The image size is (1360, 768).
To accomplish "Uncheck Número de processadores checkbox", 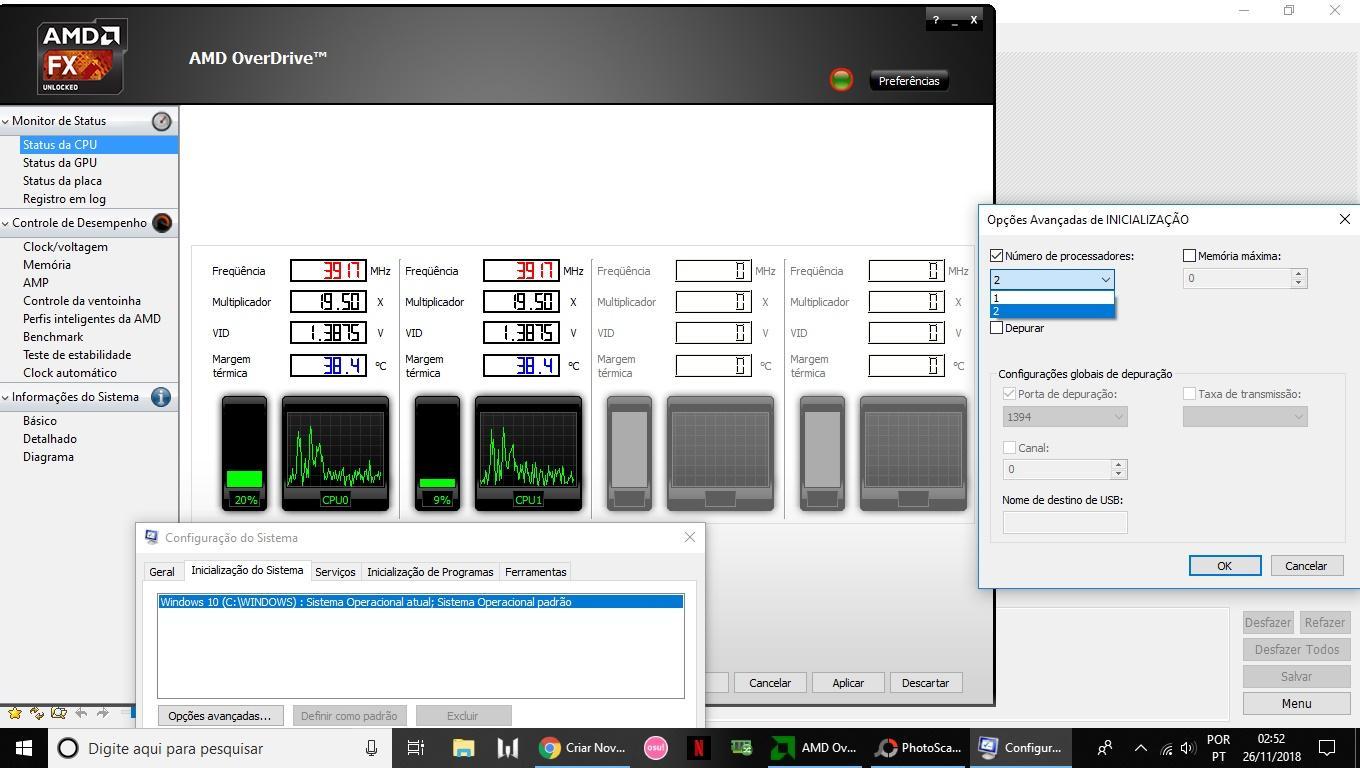I will pos(997,256).
